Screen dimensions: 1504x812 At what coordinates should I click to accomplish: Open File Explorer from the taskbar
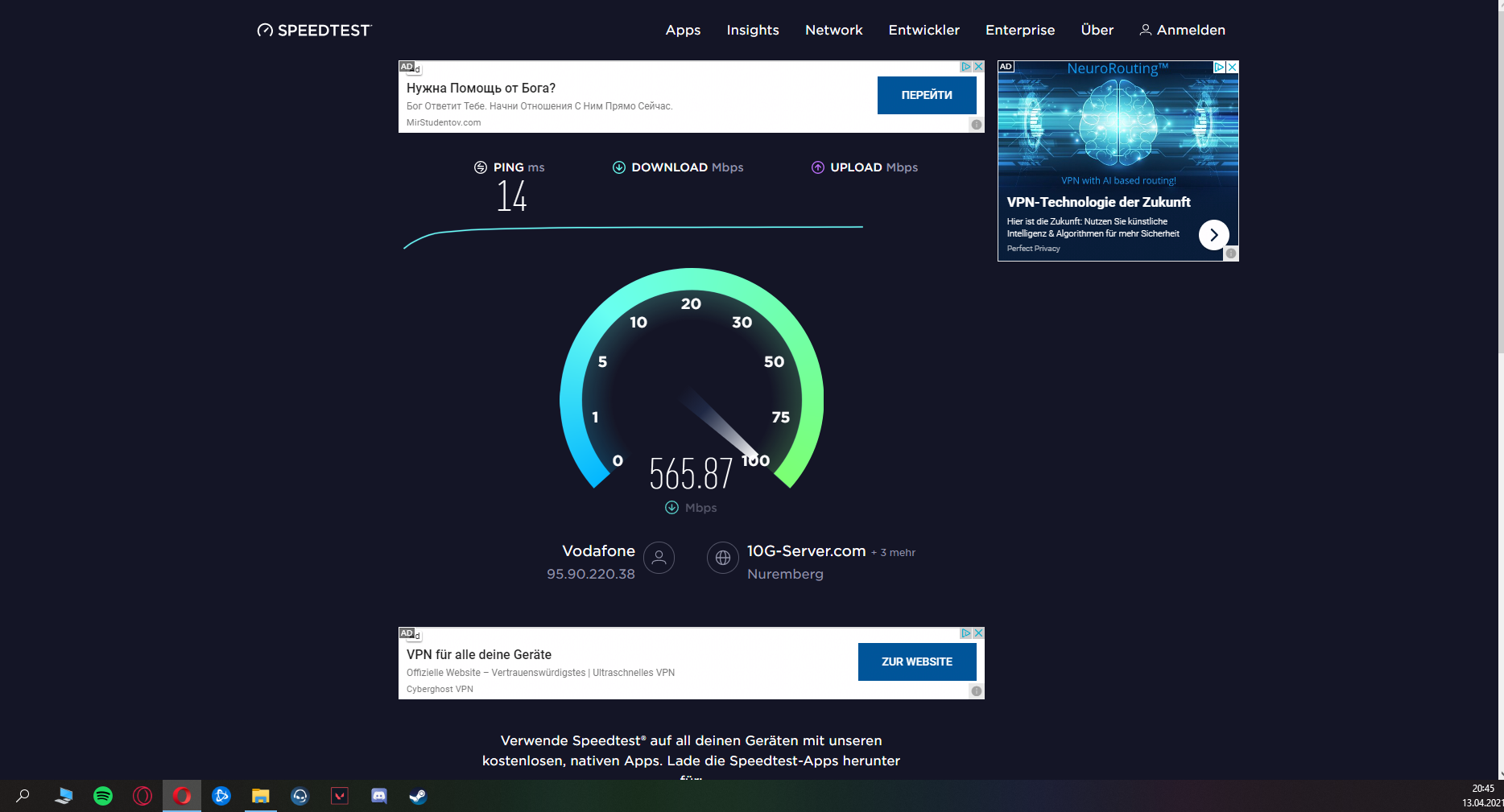point(260,796)
